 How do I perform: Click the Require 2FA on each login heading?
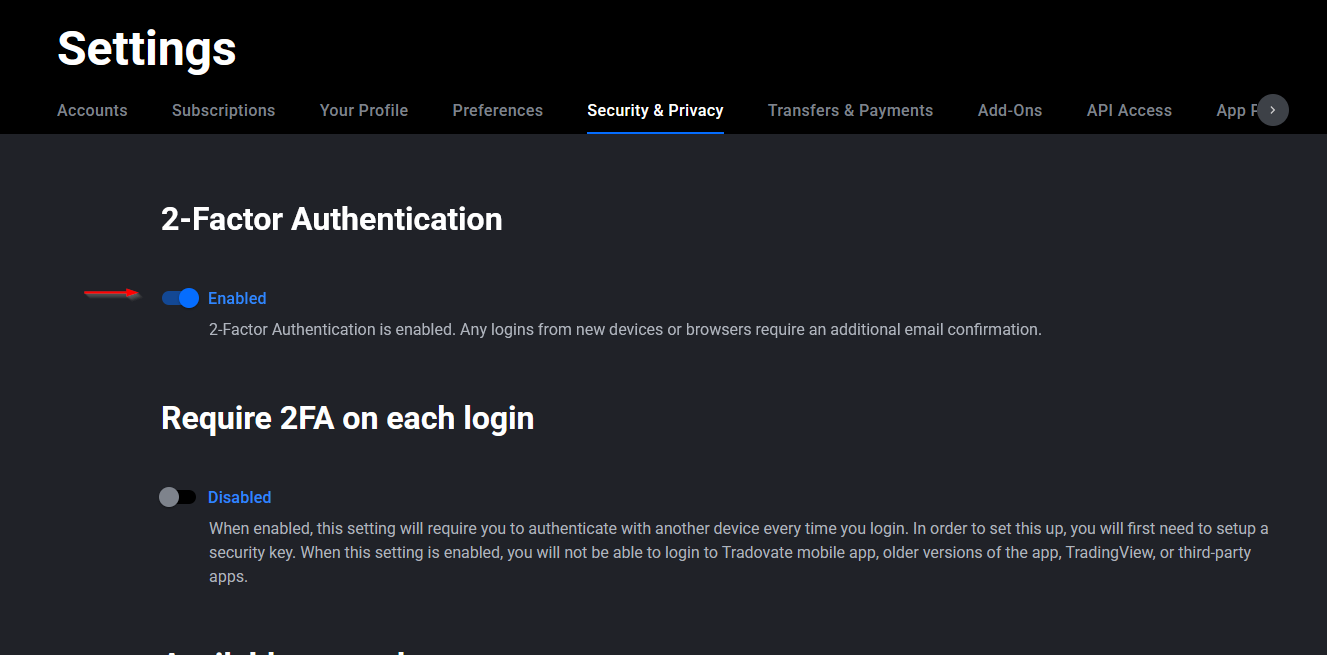tap(347, 418)
